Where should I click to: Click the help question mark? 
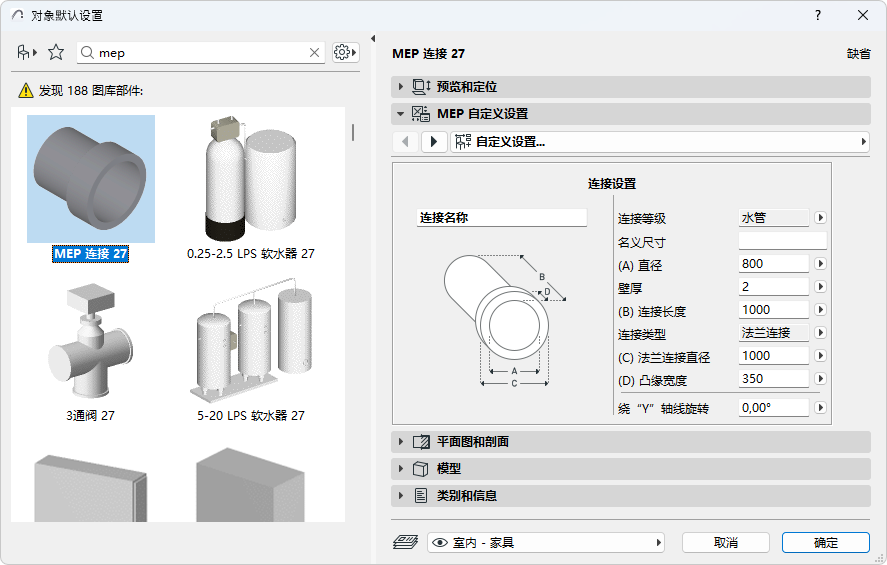[x=817, y=15]
